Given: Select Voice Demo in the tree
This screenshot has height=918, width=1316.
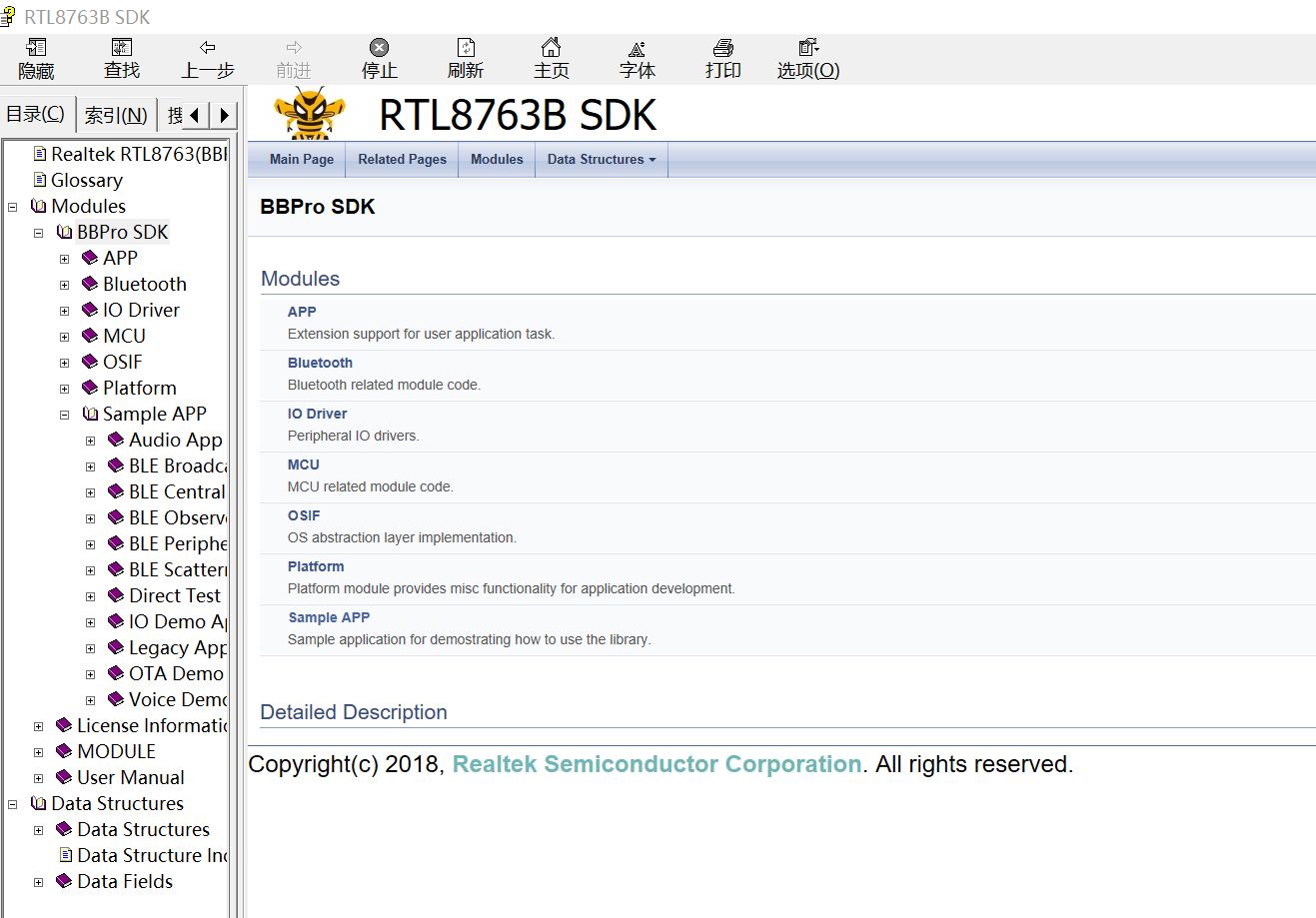Looking at the screenshot, I should coord(178,699).
